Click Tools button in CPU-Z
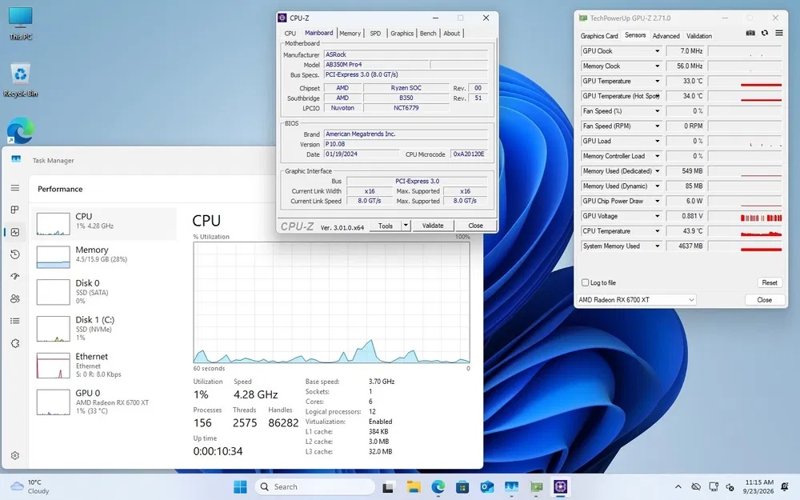800x500 pixels. 386,225
